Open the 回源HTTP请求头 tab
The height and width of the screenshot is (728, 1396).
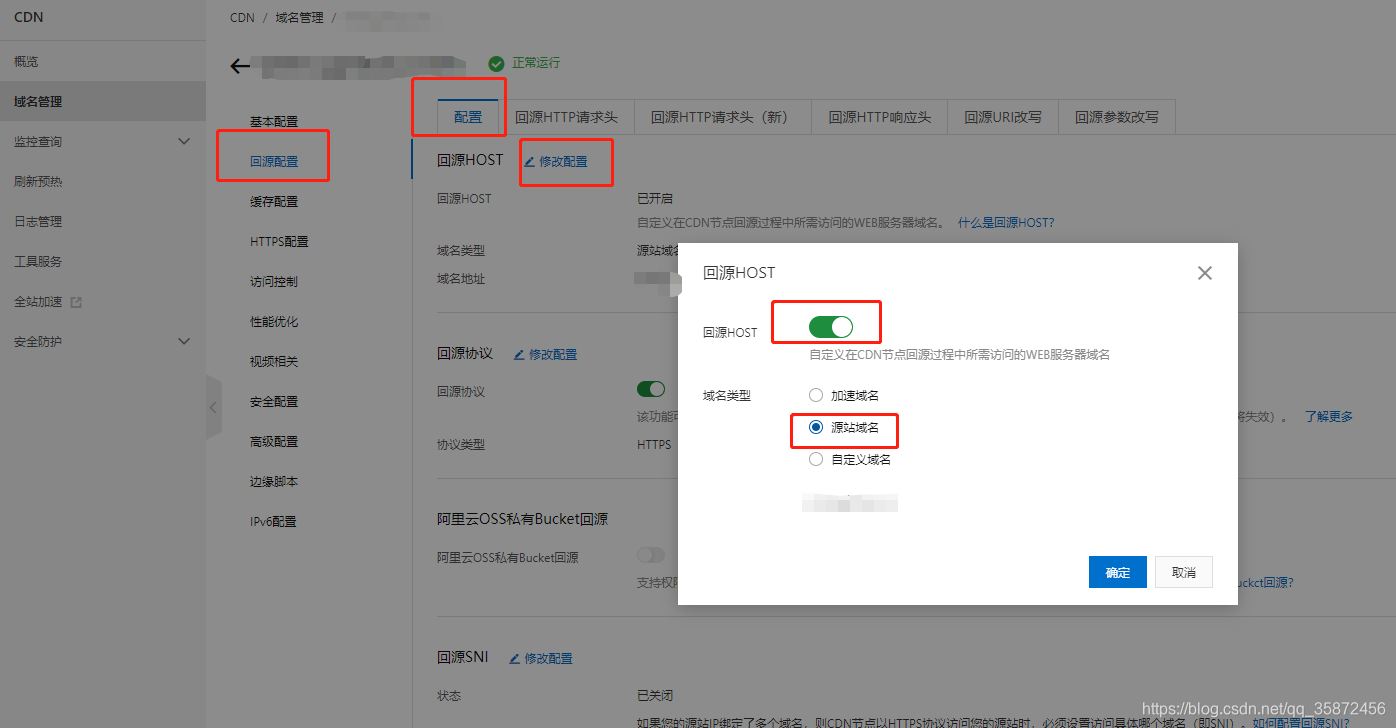click(x=566, y=117)
